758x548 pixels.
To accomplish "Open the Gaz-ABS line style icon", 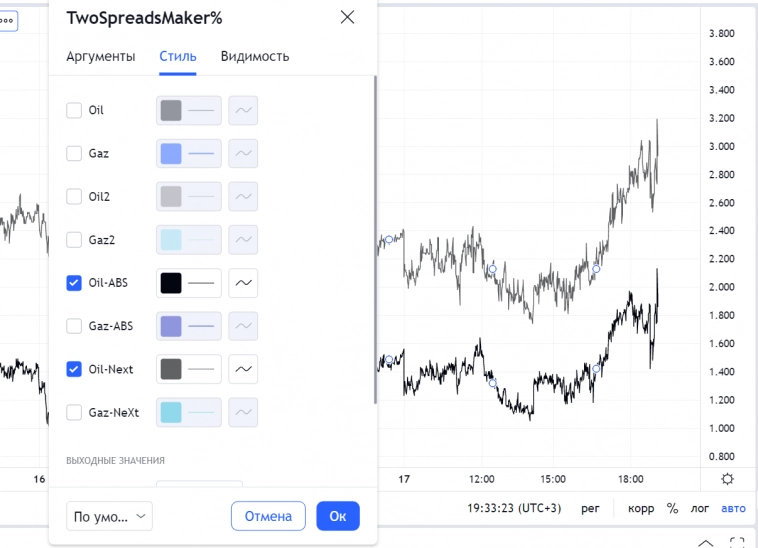I will coord(243,326).
